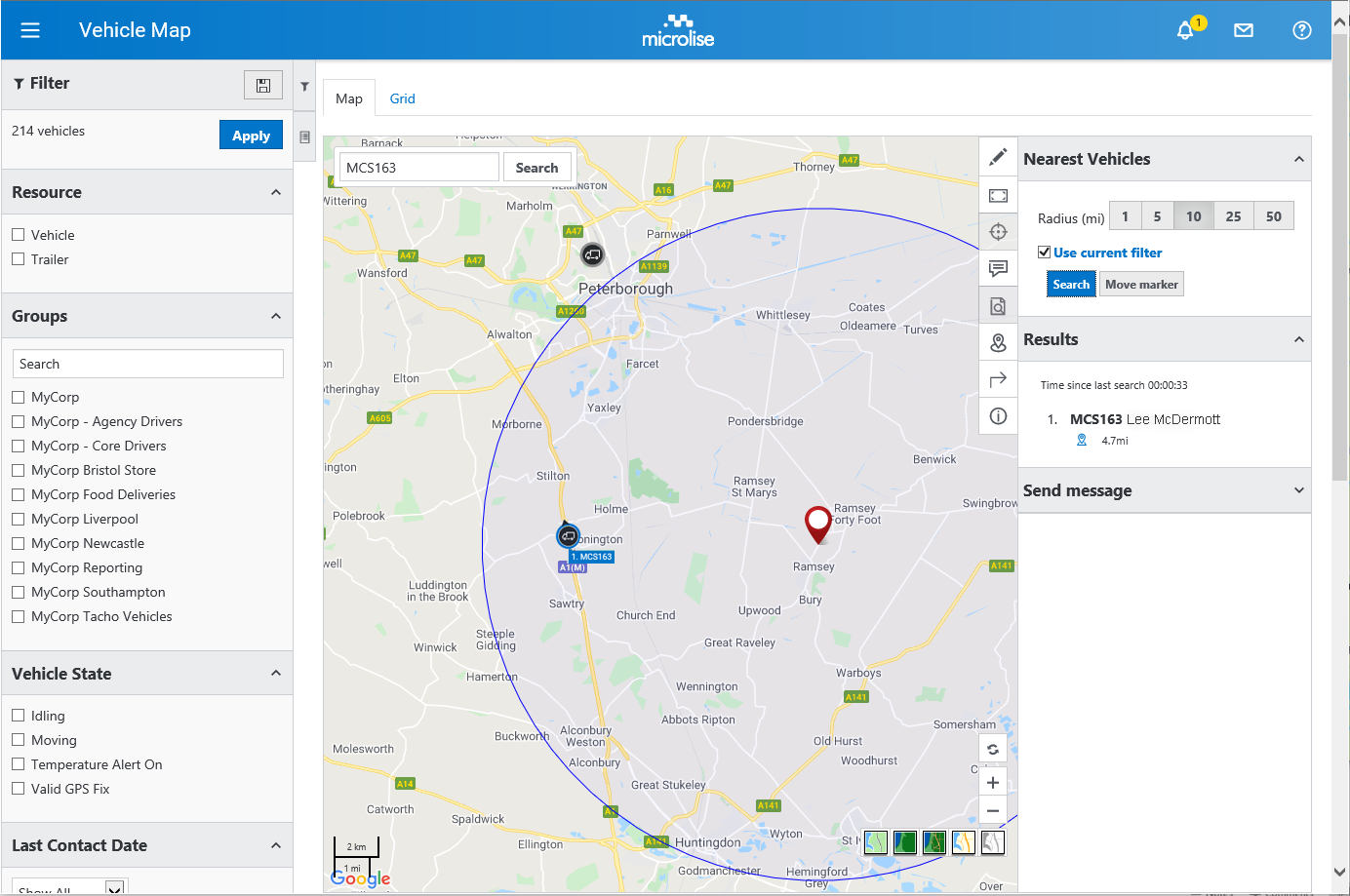The image size is (1350, 896).
Task: Click the truck marker near Peterborough
Action: (x=592, y=254)
